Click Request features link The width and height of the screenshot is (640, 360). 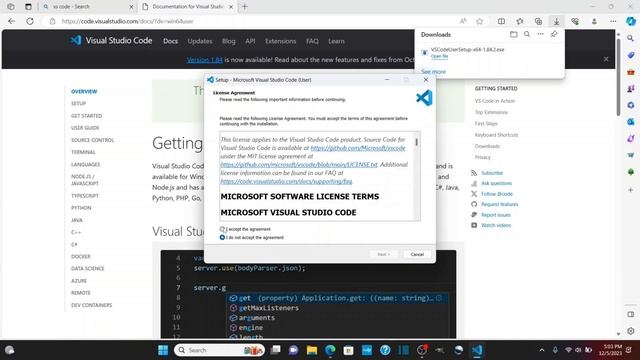[500, 204]
